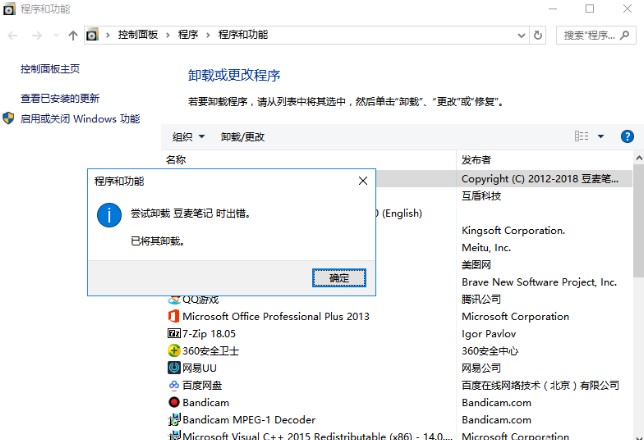The image size is (644, 440).
Task: Expand the chevron after 控制面板 in the breadcrumb
Action: point(168,35)
